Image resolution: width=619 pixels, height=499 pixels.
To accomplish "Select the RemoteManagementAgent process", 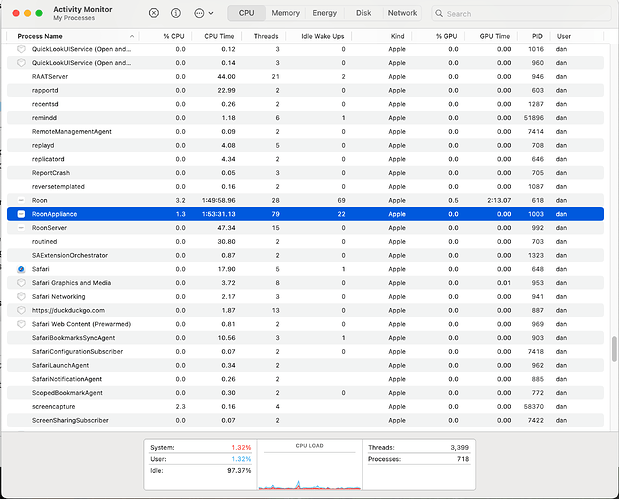I will [305, 131].
